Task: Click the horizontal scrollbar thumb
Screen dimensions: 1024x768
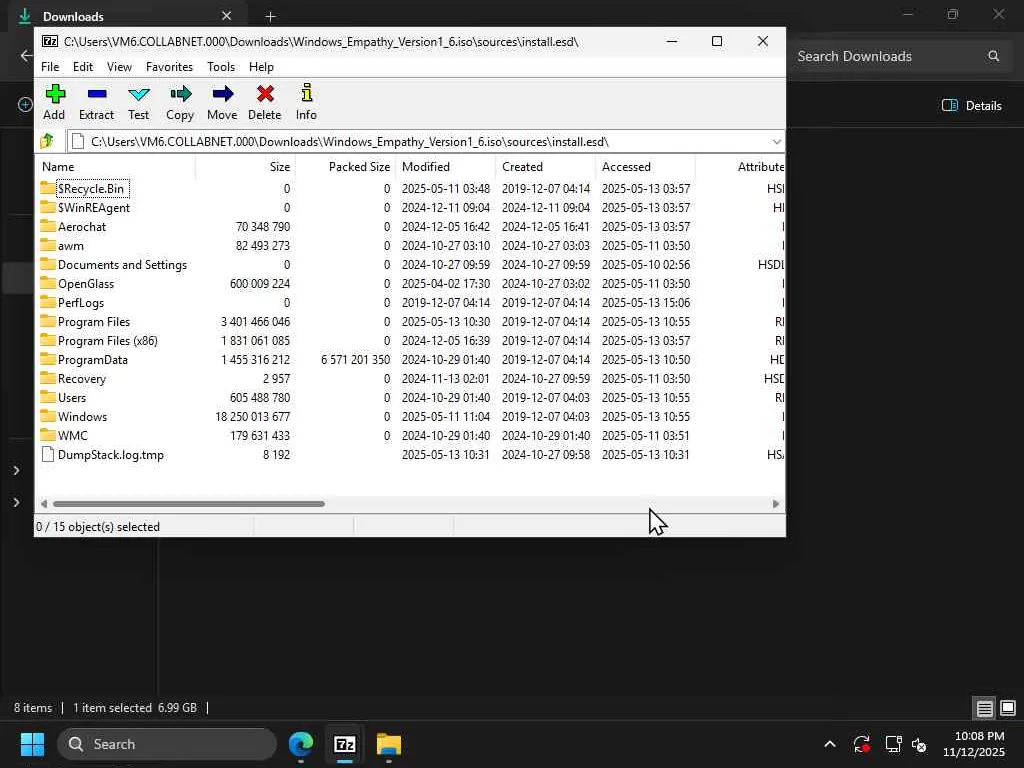Action: coord(188,504)
